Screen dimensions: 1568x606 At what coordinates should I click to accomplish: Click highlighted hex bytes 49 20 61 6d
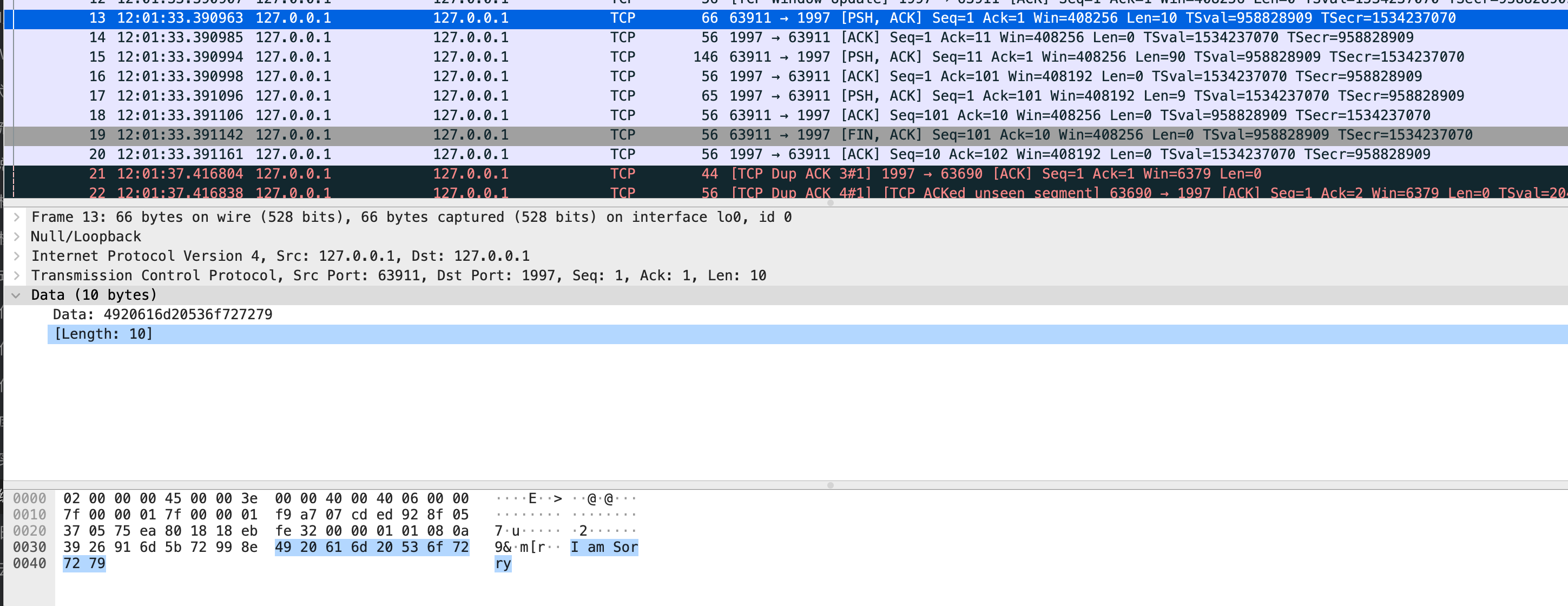click(321, 547)
